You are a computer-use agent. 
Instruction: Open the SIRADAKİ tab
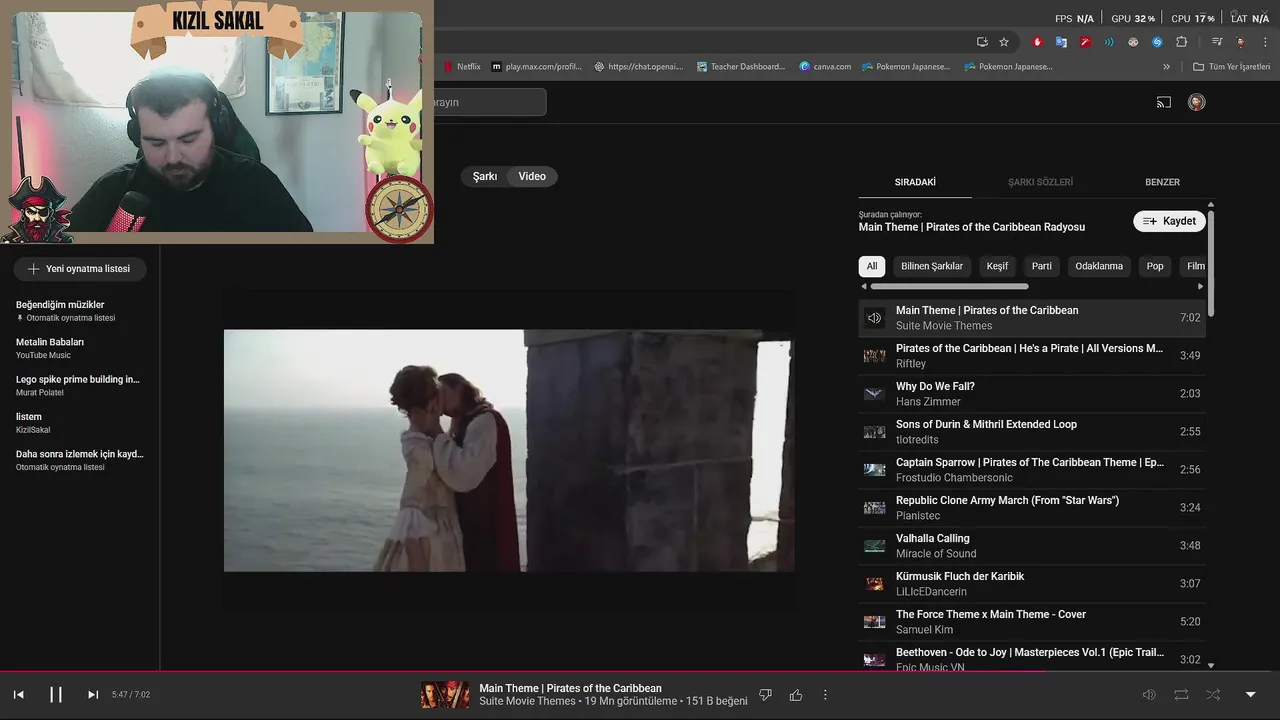[x=915, y=182]
